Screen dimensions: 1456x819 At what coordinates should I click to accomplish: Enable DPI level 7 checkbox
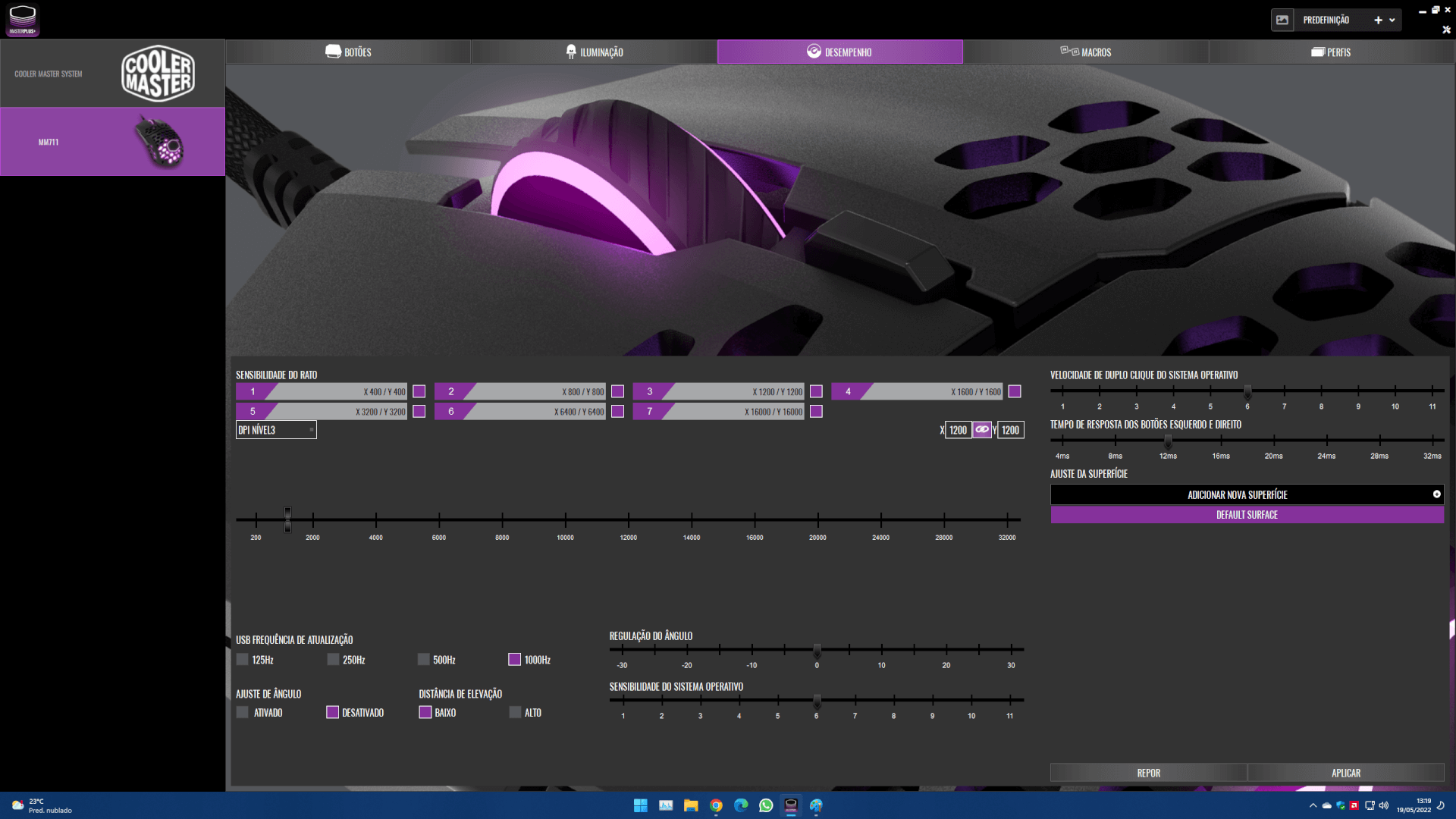[x=816, y=412]
